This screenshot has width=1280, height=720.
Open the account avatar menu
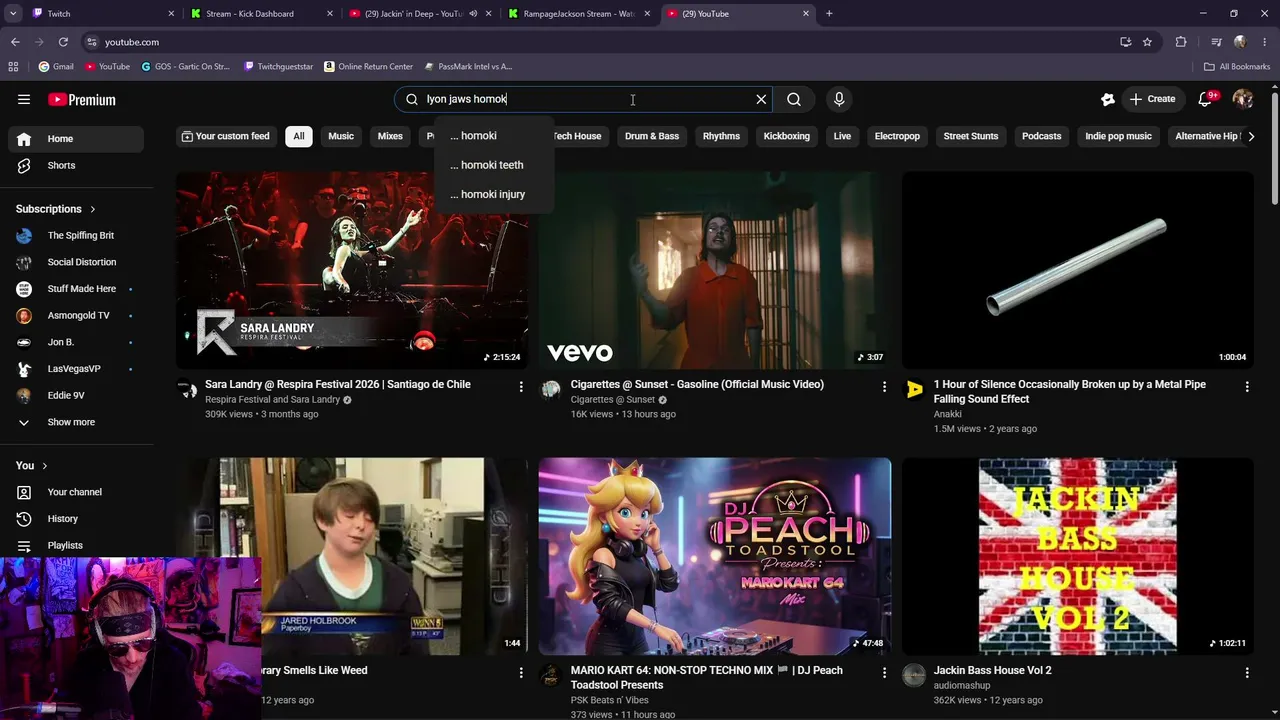1243,99
